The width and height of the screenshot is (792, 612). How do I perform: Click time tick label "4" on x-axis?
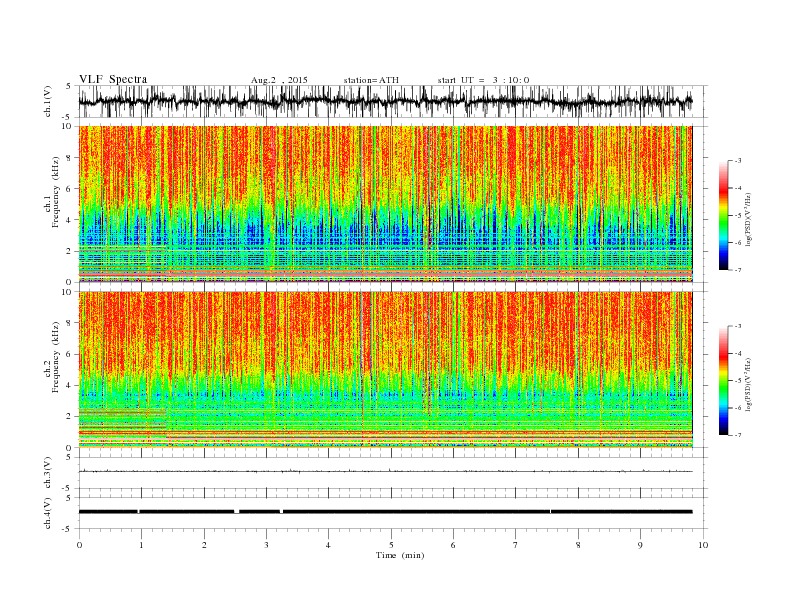click(328, 545)
